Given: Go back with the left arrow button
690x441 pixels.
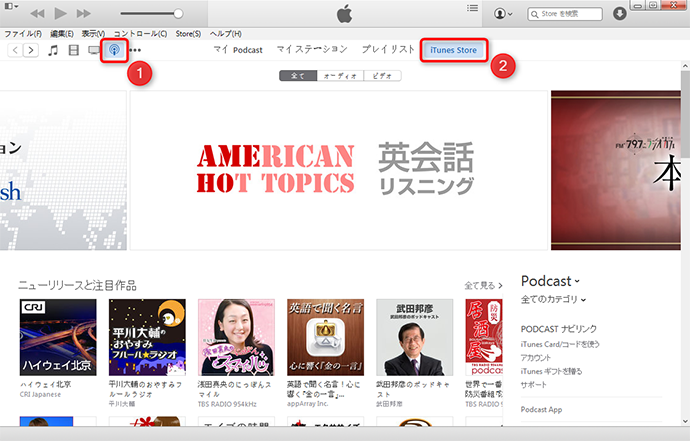Looking at the screenshot, I should click(15, 50).
